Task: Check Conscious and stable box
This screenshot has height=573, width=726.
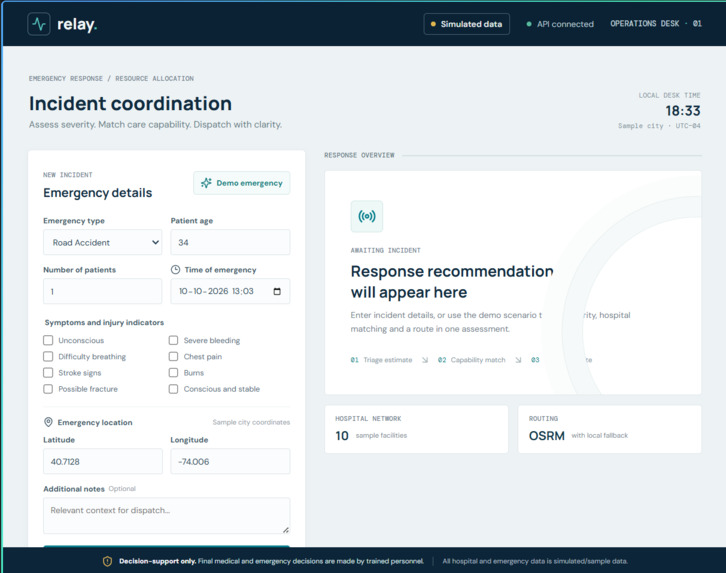Action: tap(173, 389)
